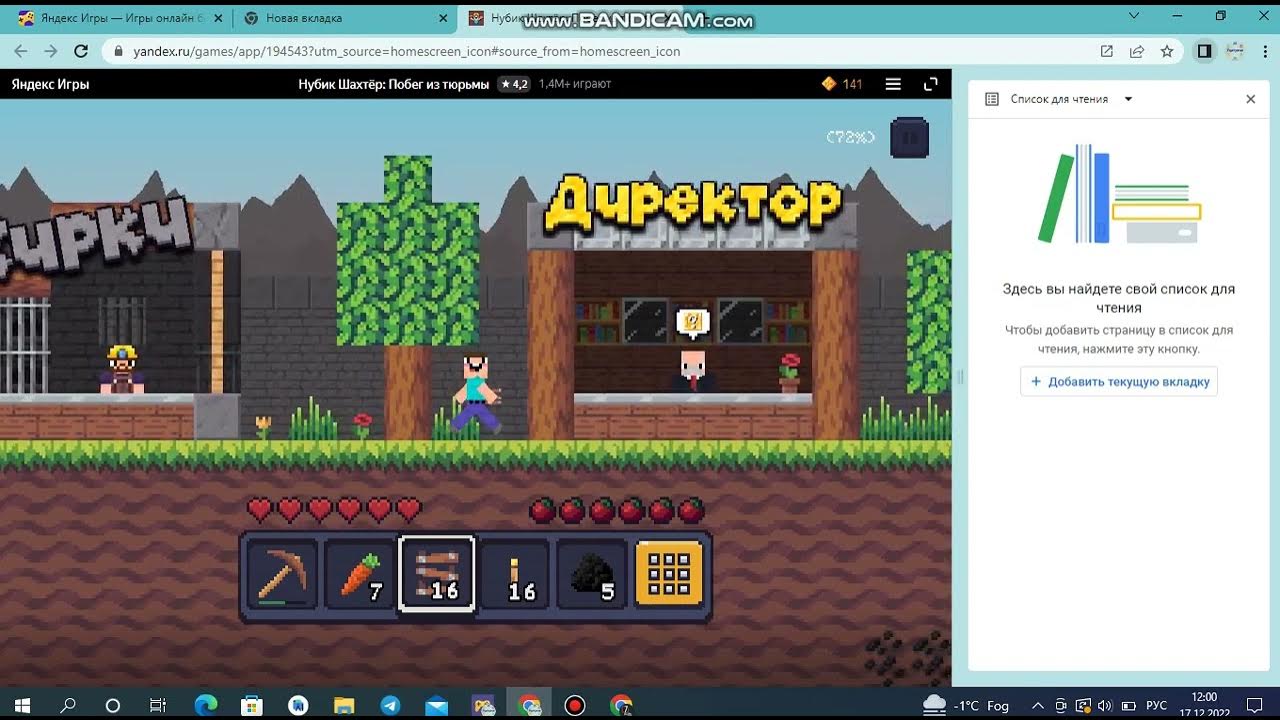Image resolution: width=1280 pixels, height=720 pixels.
Task: Select the coal slot with 5 items
Action: (592, 574)
